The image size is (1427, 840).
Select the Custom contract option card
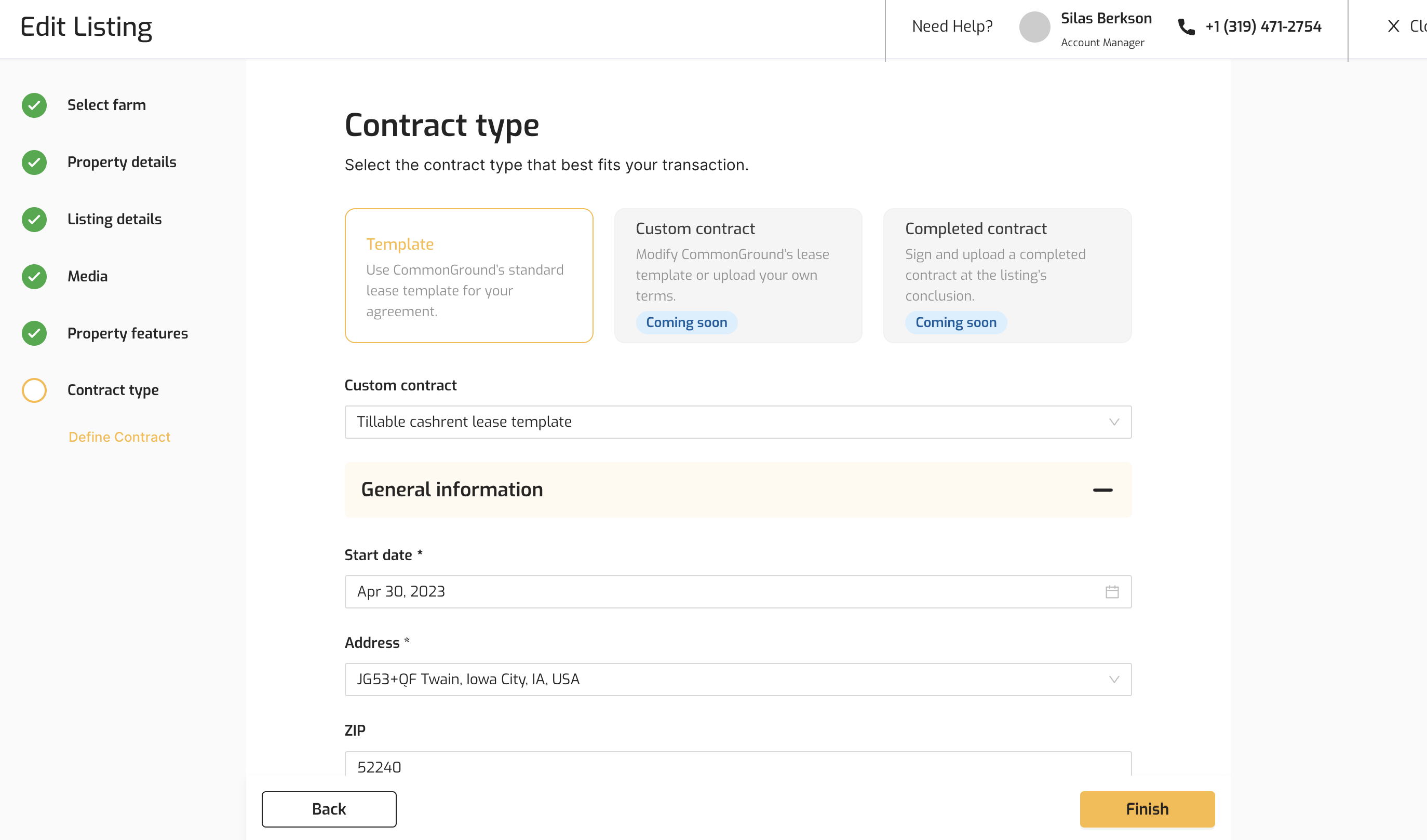click(738, 276)
